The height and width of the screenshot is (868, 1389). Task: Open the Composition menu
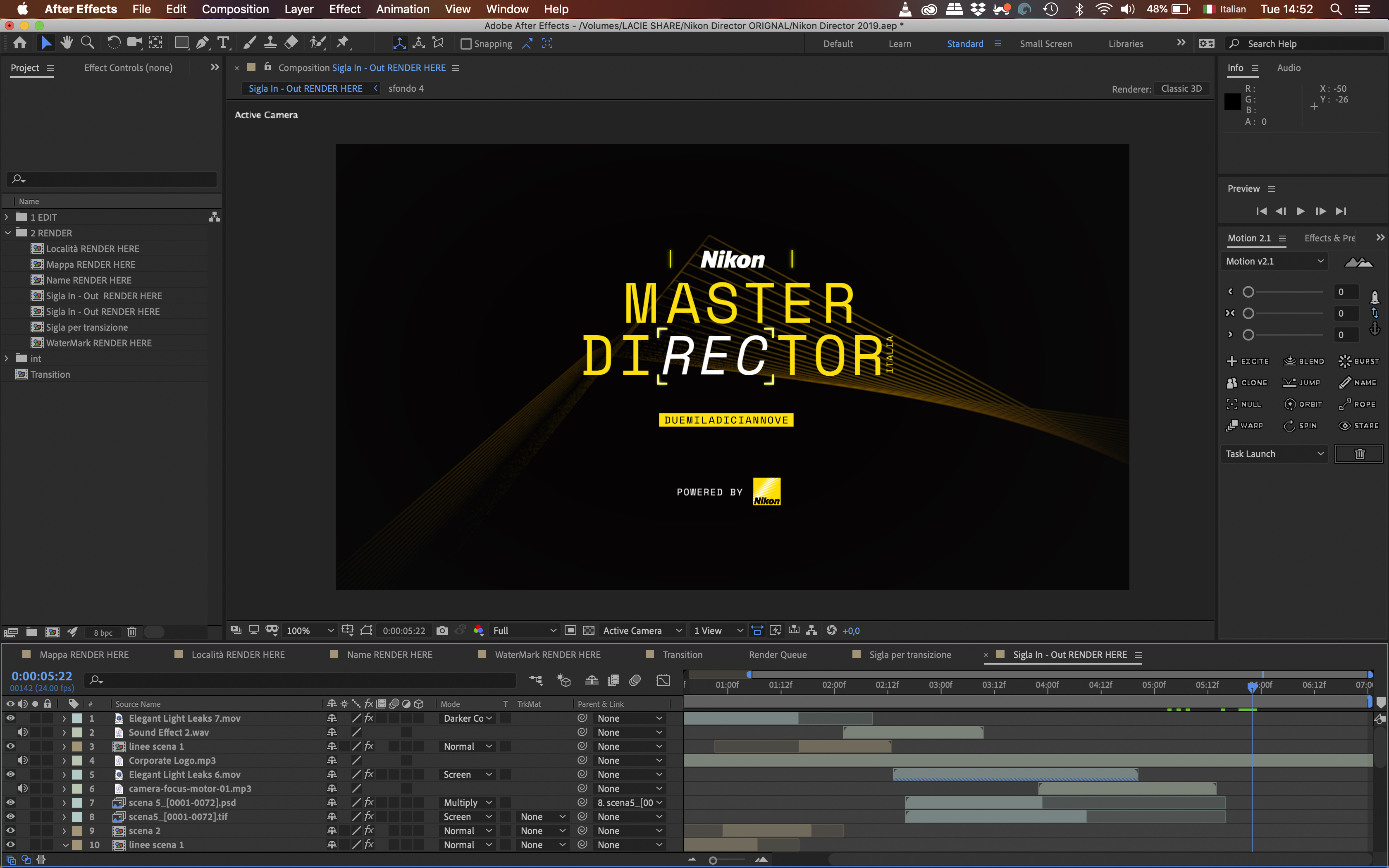(x=235, y=9)
